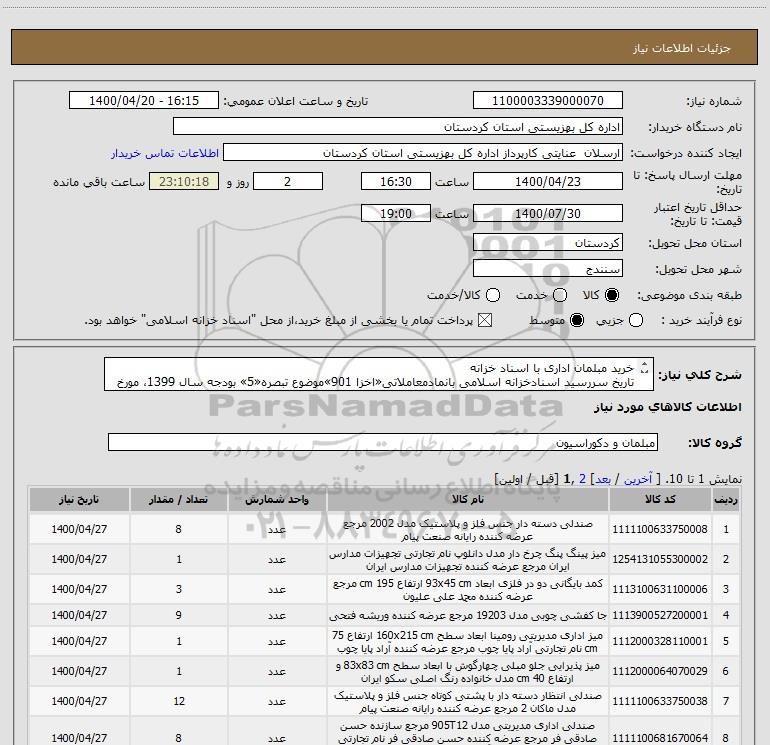Click the ردیف column header
The image size is (770, 745).
pyautogui.click(x=726, y=499)
